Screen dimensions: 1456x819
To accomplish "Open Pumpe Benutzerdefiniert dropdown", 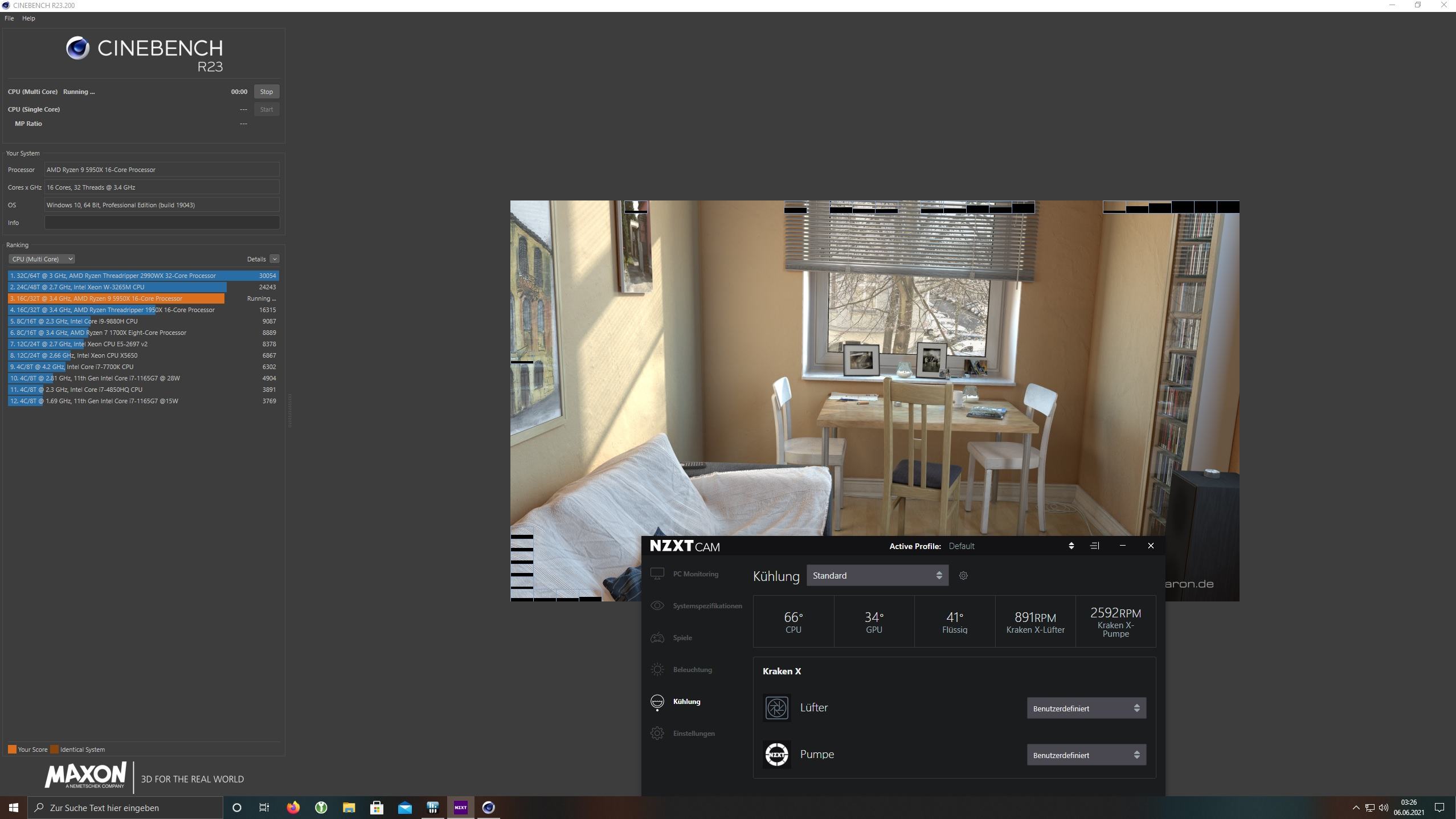I will coord(1086,755).
